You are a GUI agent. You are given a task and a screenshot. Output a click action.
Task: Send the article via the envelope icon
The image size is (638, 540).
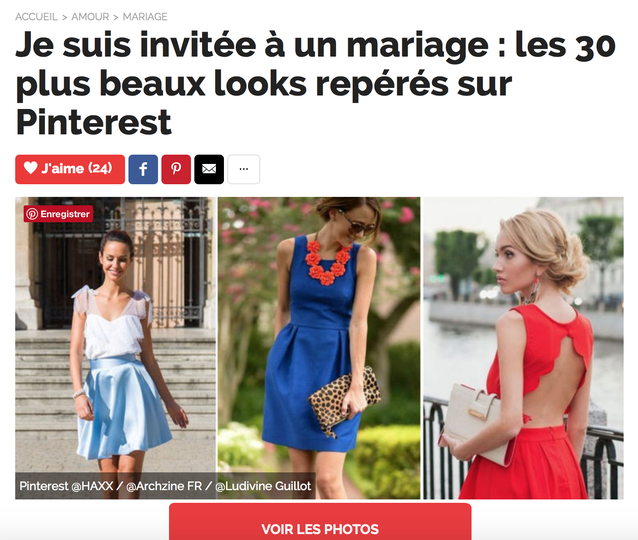point(209,169)
